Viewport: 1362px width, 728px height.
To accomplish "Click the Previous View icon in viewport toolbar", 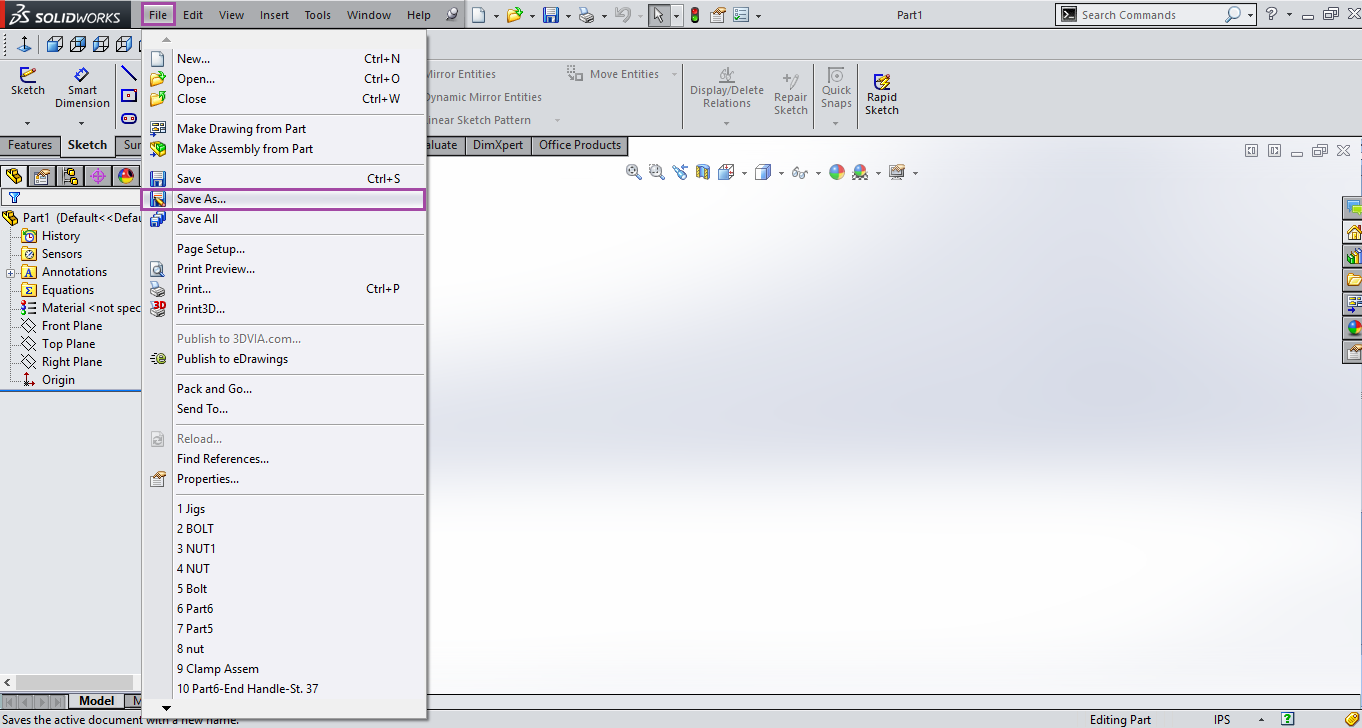I will click(680, 172).
